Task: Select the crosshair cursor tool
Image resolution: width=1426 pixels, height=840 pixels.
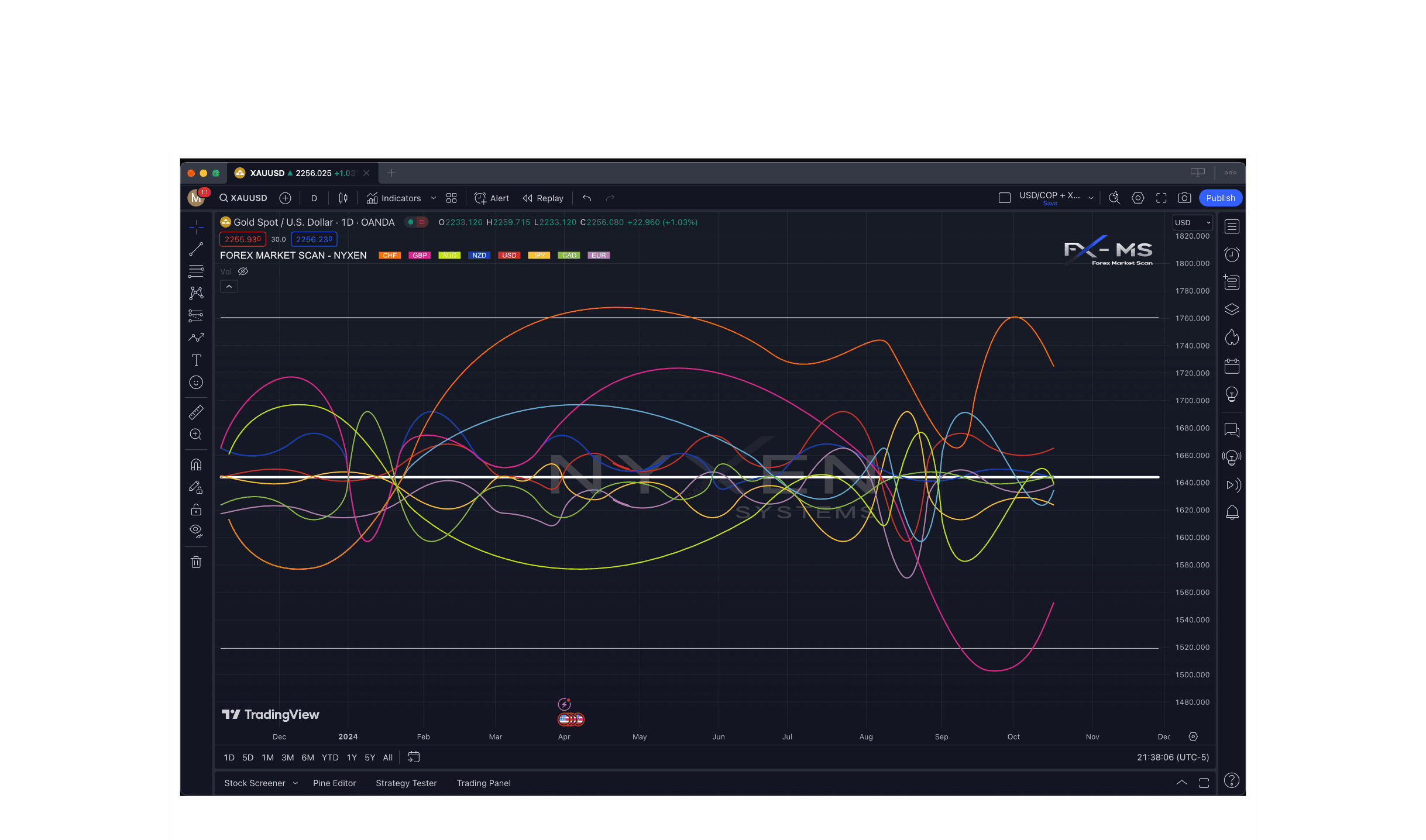Action: (x=196, y=226)
